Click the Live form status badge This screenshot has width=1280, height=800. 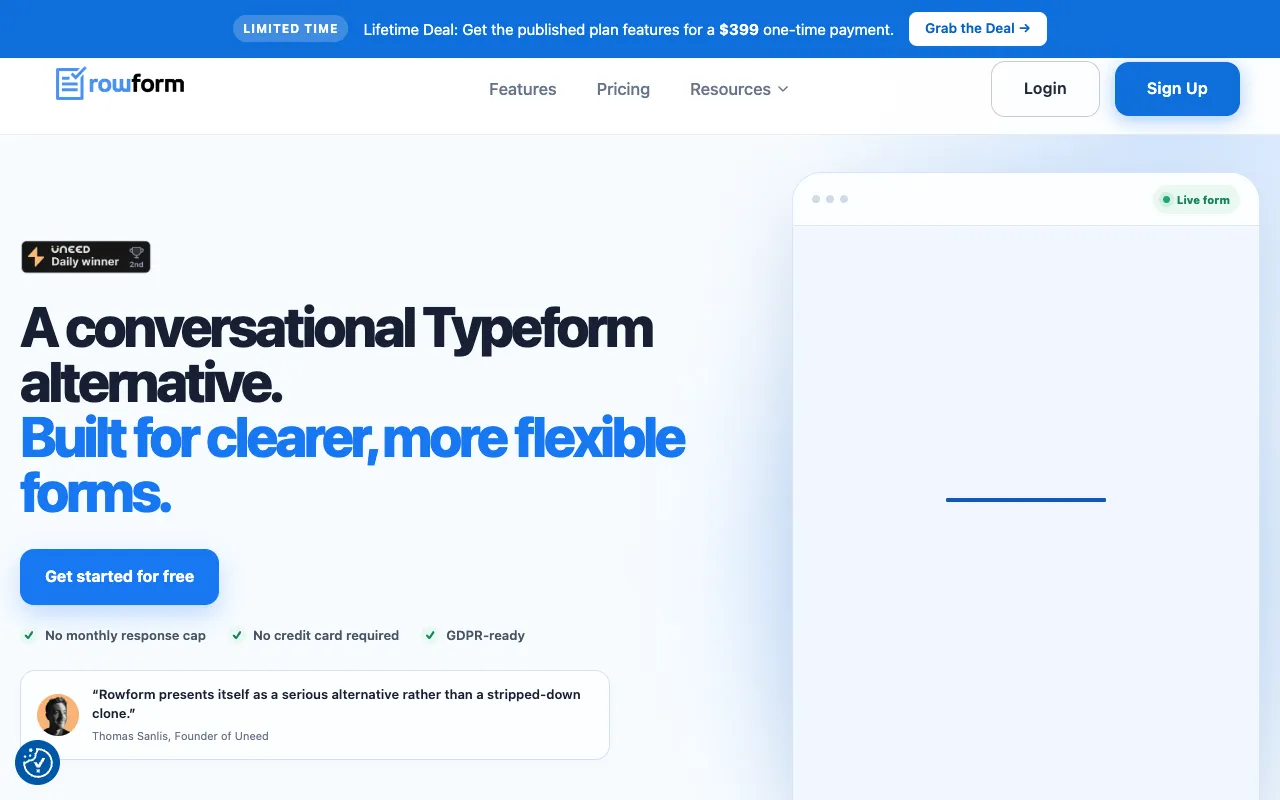[1196, 200]
